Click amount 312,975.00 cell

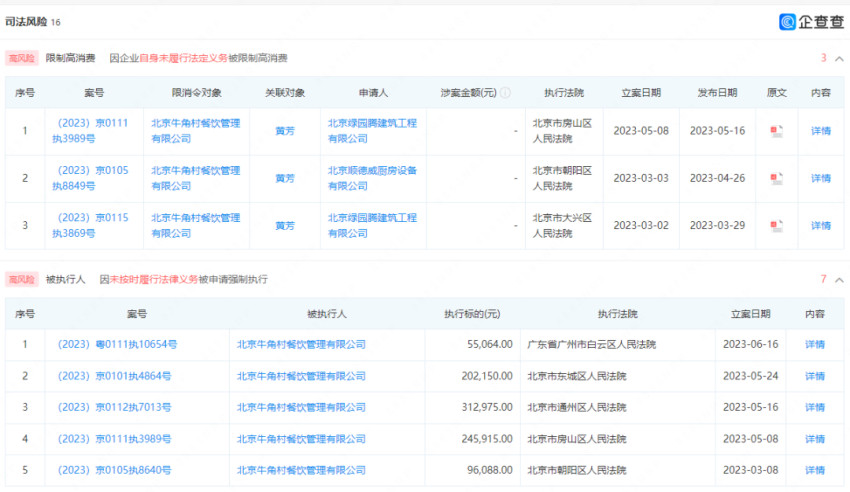[487, 407]
